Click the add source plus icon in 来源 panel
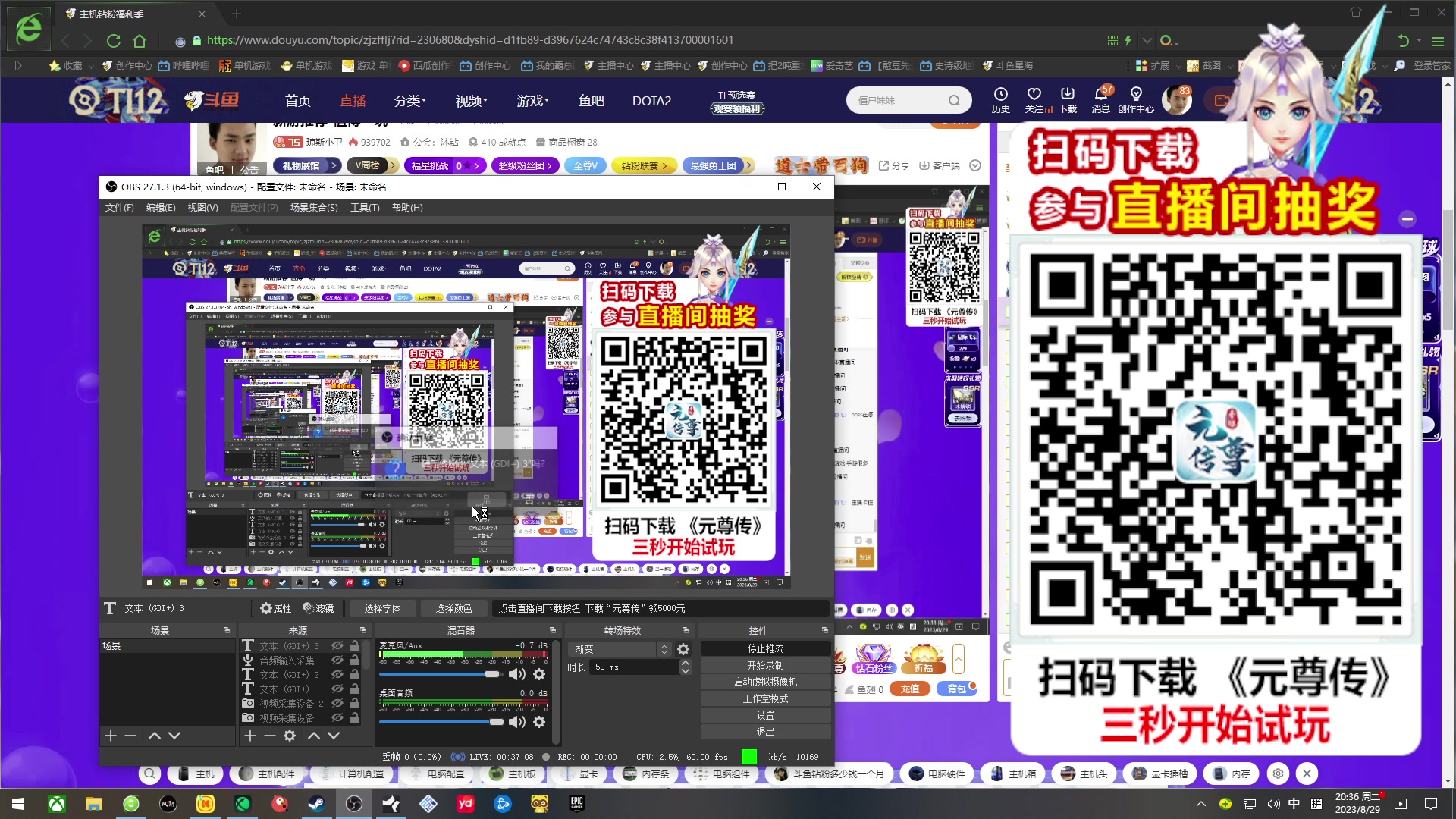This screenshot has height=819, width=1456. pyautogui.click(x=250, y=736)
